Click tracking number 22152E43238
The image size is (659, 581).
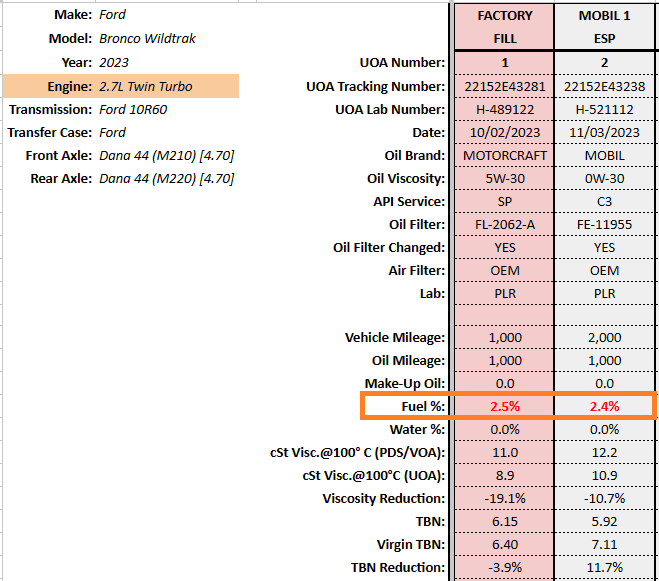[604, 87]
